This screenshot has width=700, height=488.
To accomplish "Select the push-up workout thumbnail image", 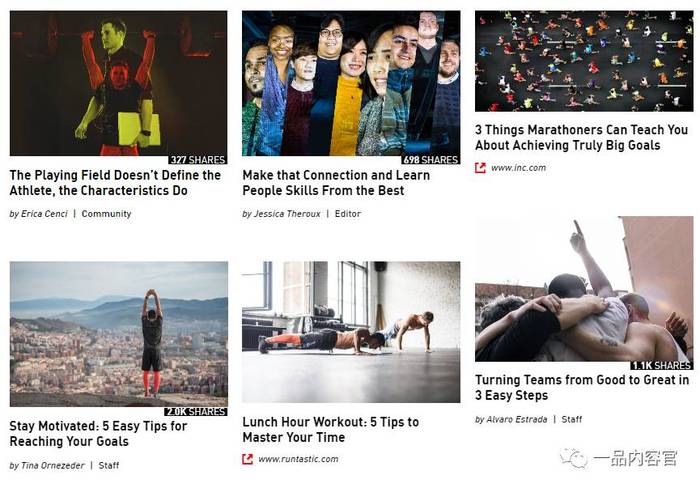I will (x=351, y=332).
